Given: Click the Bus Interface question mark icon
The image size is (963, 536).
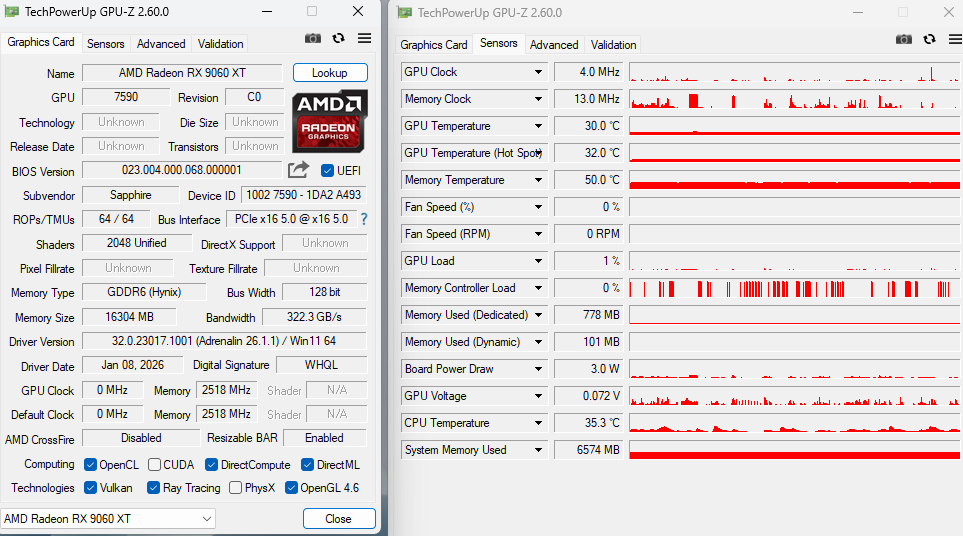Looking at the screenshot, I should [364, 219].
